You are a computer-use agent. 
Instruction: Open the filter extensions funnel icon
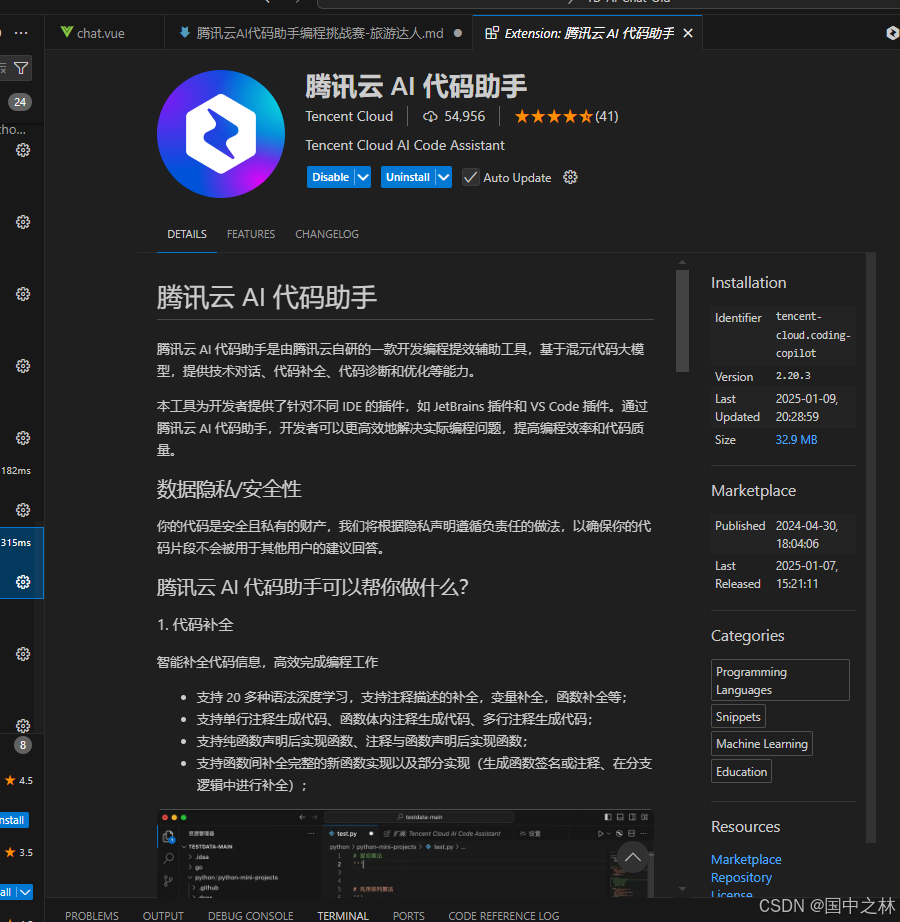pyautogui.click(x=21, y=68)
